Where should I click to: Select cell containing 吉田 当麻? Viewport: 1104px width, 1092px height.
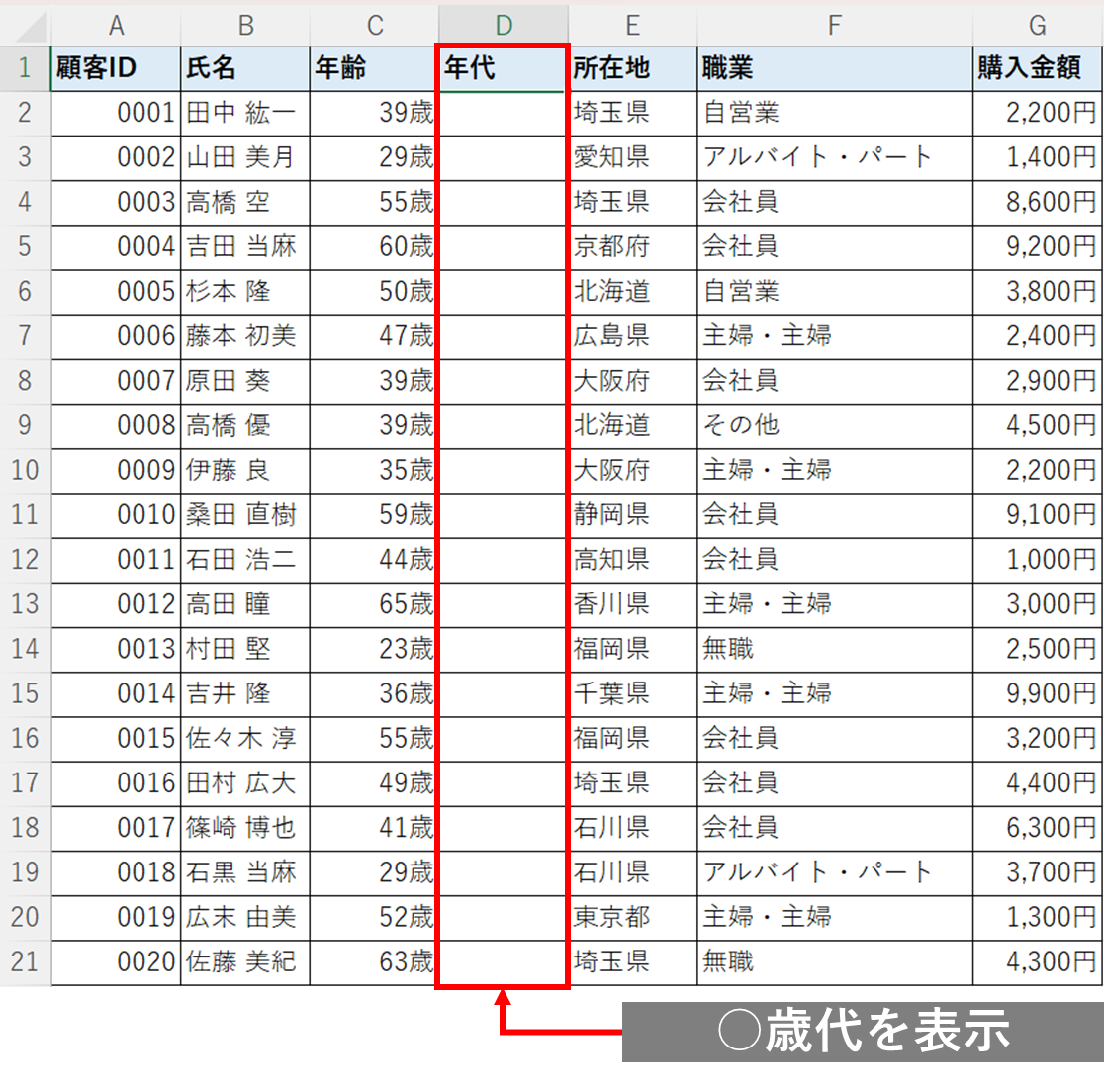[x=245, y=247]
